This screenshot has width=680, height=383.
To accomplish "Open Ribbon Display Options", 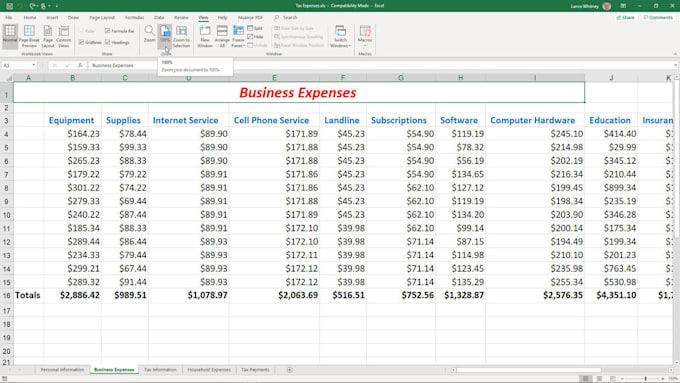I will (623, 6).
